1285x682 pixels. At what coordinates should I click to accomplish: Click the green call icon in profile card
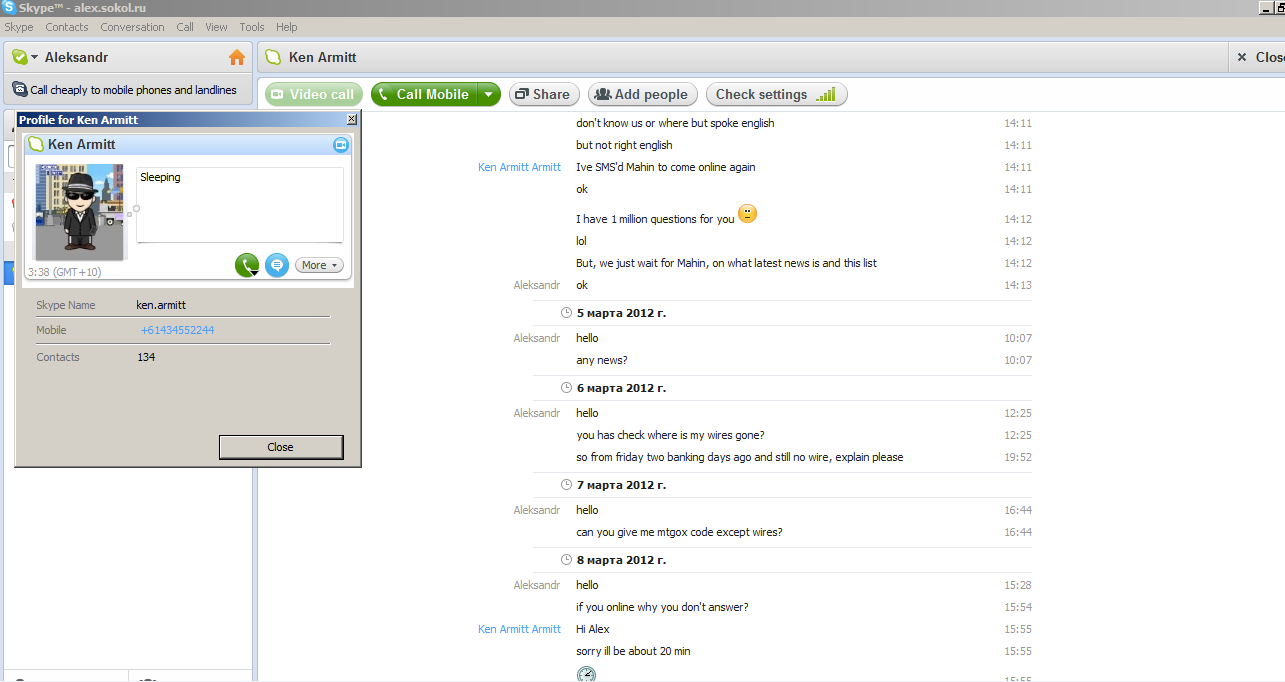[247, 265]
